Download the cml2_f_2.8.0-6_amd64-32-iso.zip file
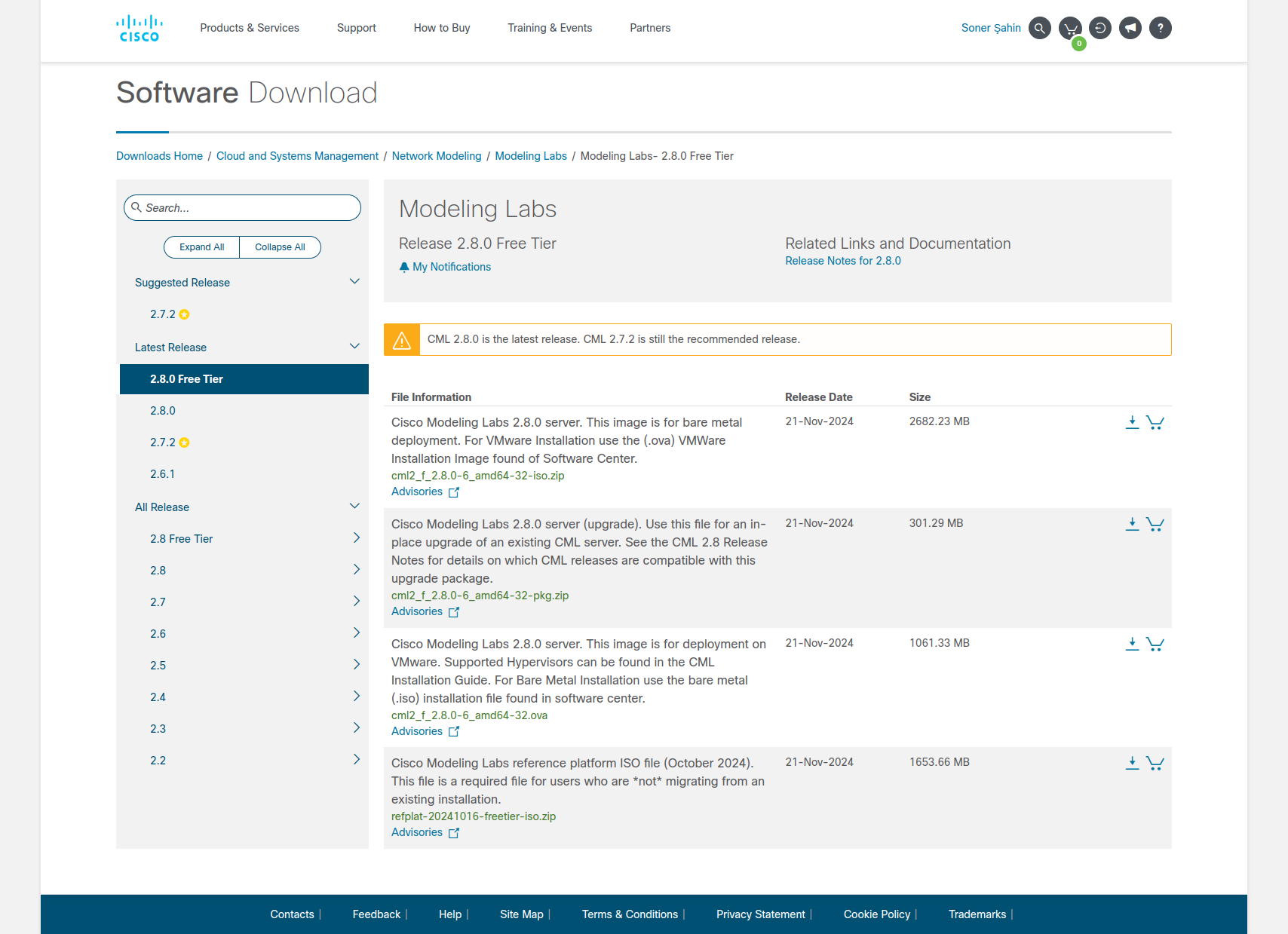Viewport: 1288px width, 934px height. [x=1132, y=422]
